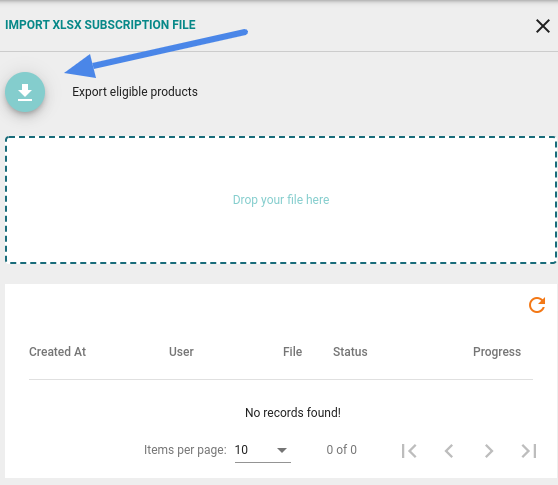Image resolution: width=558 pixels, height=485 pixels.
Task: Click the 0 of 0 range label
Action: tap(341, 450)
